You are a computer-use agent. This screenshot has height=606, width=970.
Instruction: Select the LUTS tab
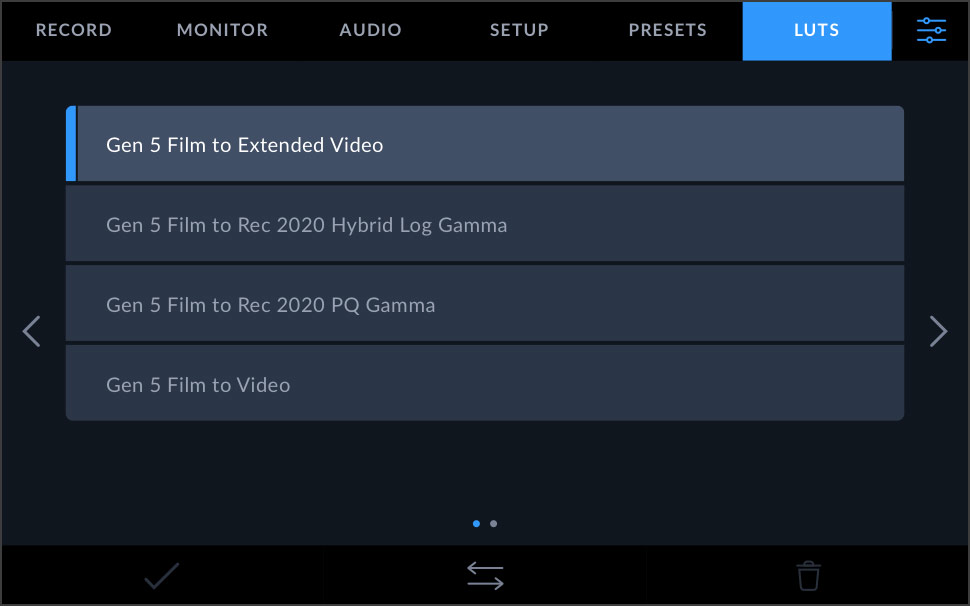pos(816,30)
